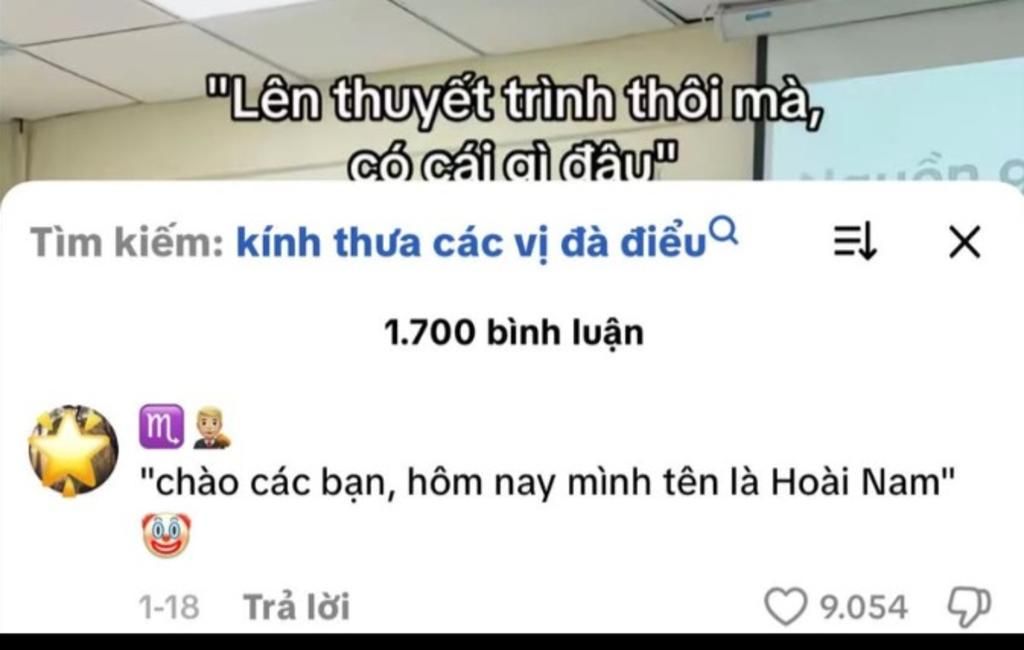
Task: Open the "kính thưa các vị đà điểu" search link
Action: pyautogui.click(x=472, y=243)
